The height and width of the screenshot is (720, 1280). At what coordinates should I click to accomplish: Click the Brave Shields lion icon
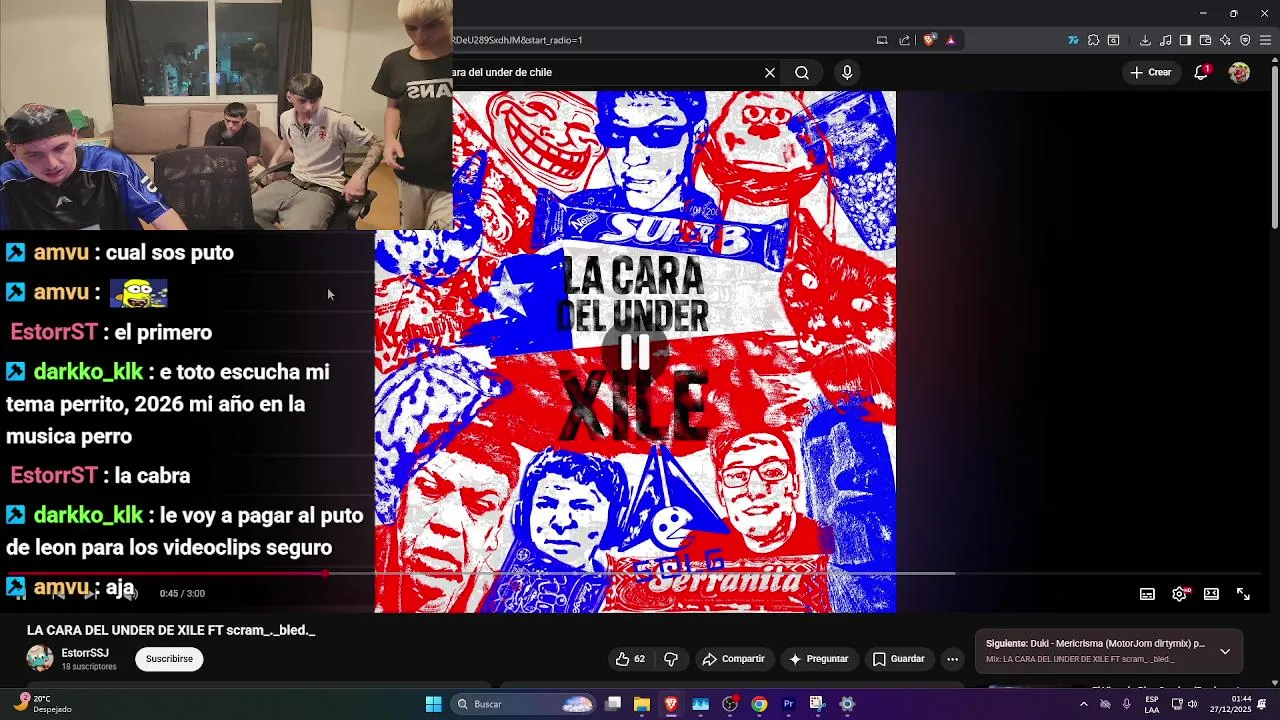(x=929, y=40)
